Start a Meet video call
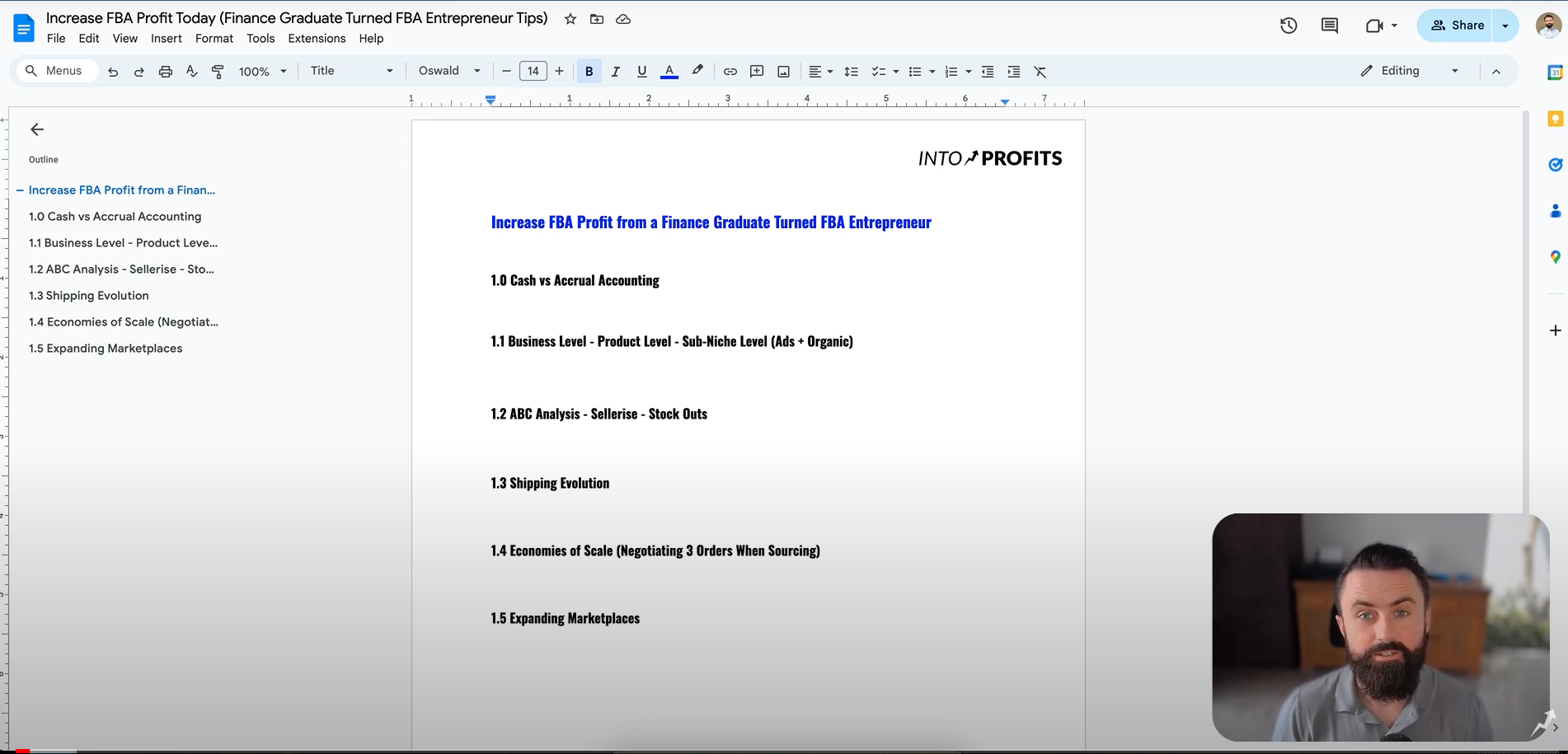1568x754 pixels. coord(1374,26)
